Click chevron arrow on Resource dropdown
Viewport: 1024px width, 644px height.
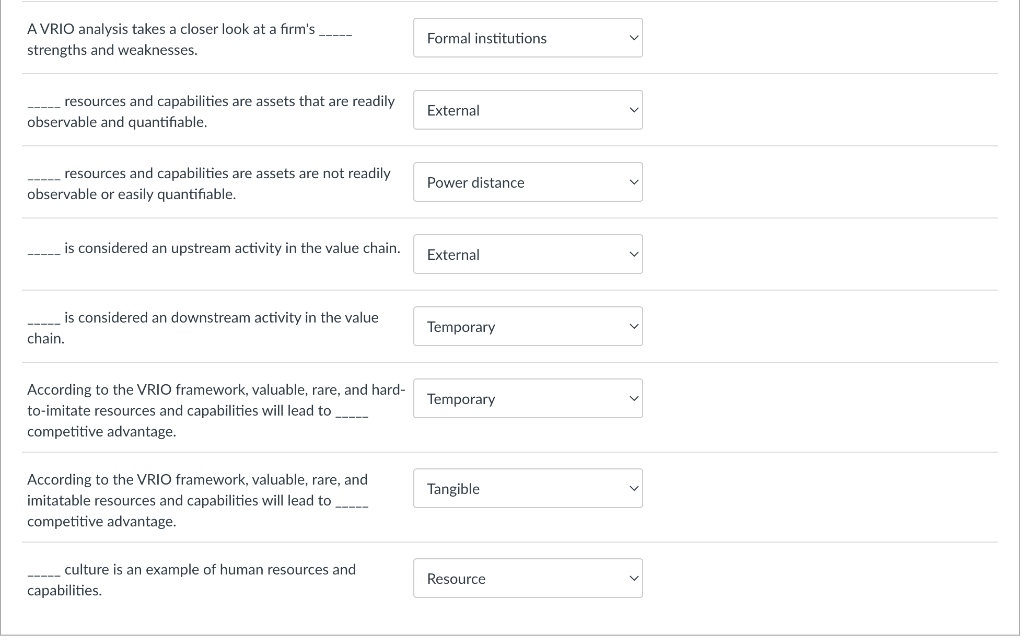pyautogui.click(x=632, y=579)
